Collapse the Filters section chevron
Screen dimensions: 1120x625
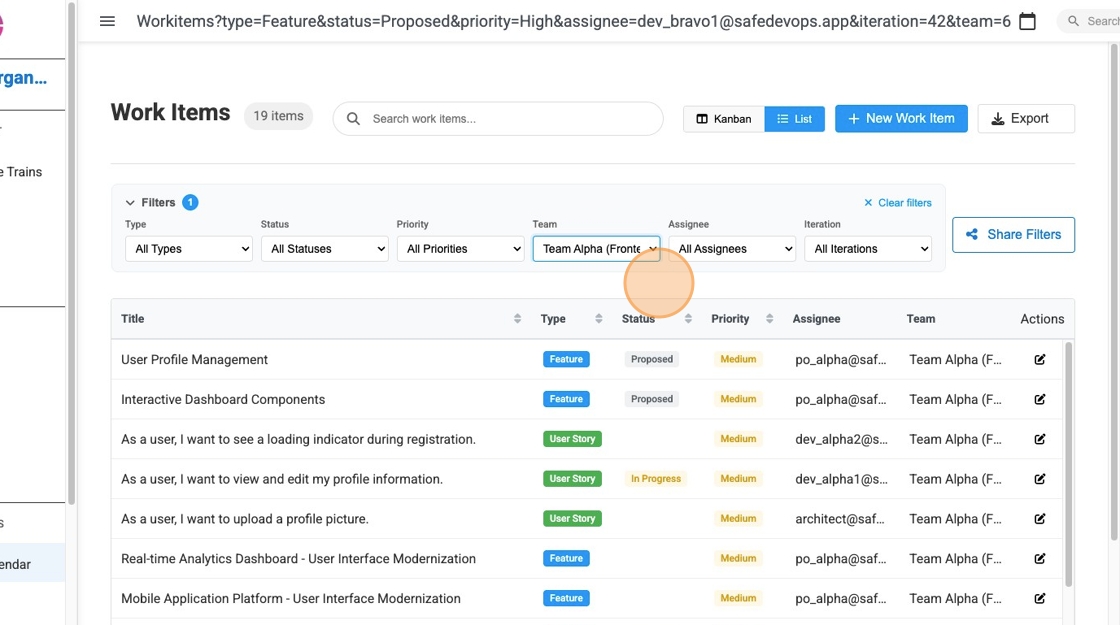[130, 201]
